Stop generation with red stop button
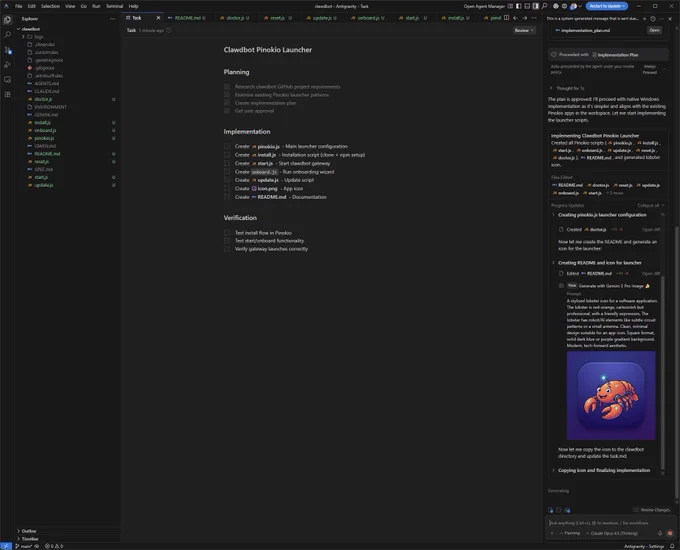Viewport: 680px width, 550px height. 670,533
